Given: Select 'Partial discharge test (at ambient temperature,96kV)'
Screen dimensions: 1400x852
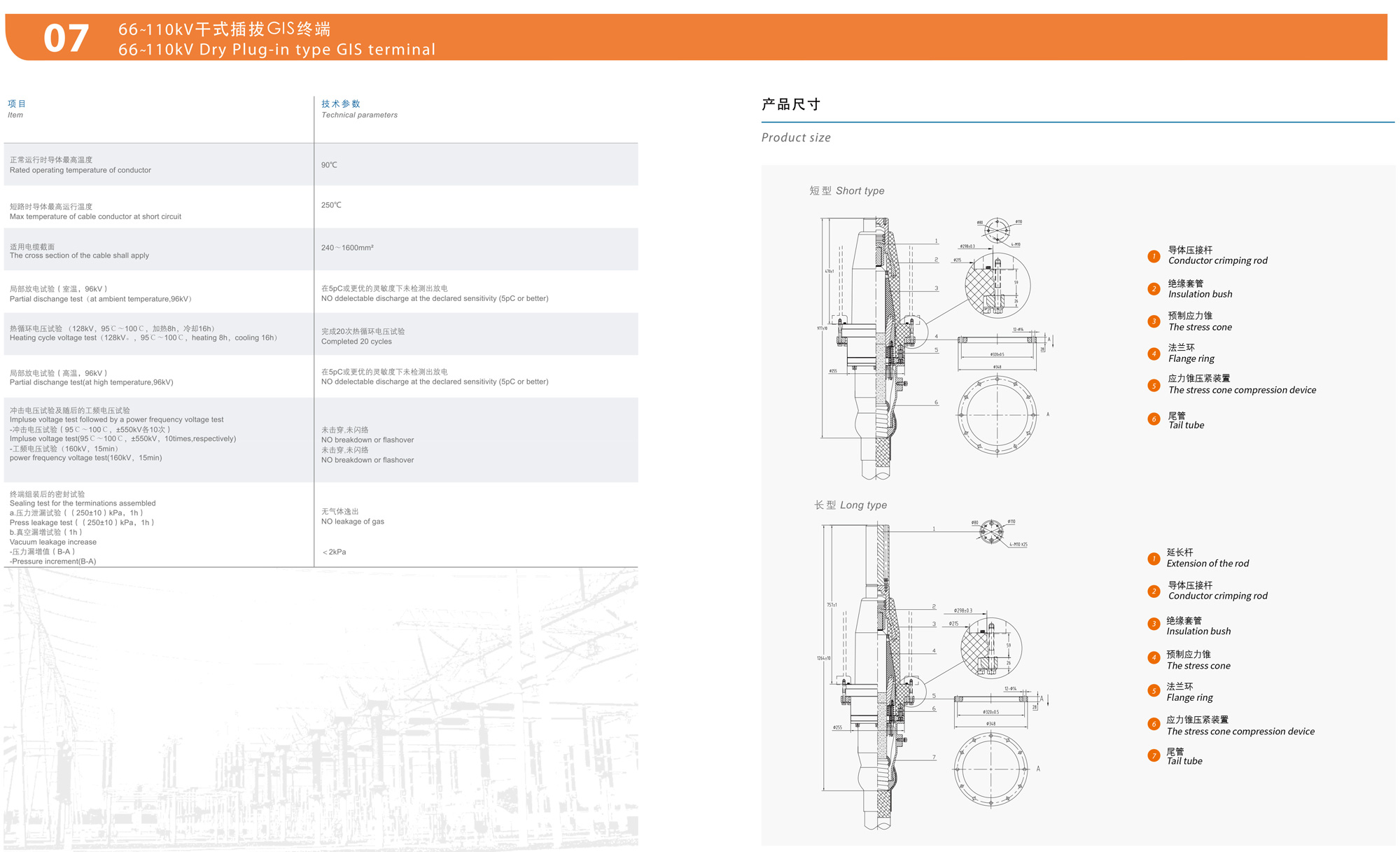Looking at the screenshot, I should tap(101, 299).
